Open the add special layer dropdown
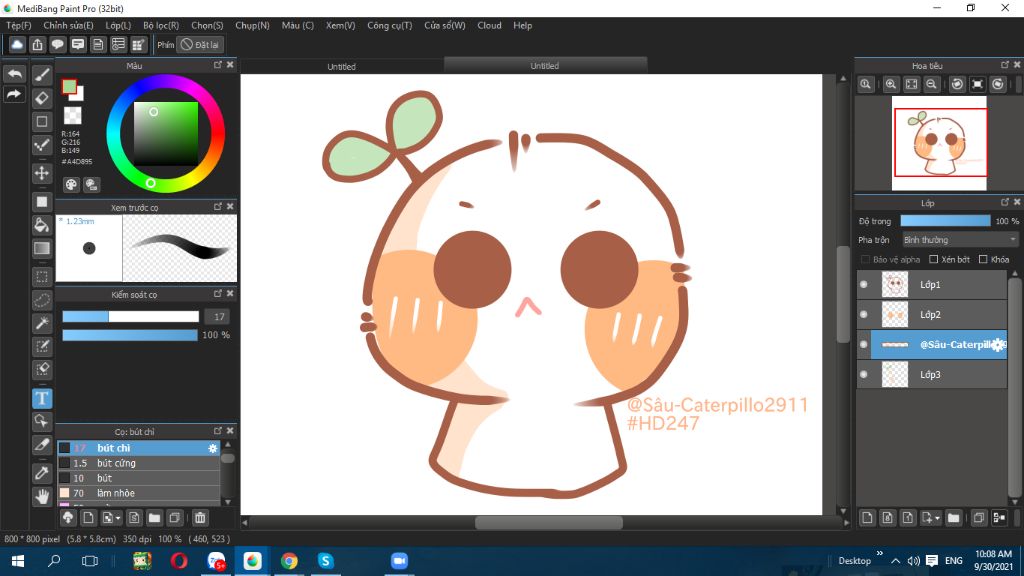 [x=930, y=518]
